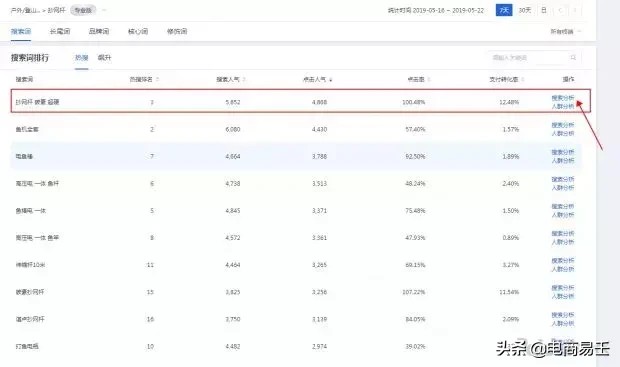
Task: Open 搜索分析 for the 4,464 row
Action: [x=563, y=261]
